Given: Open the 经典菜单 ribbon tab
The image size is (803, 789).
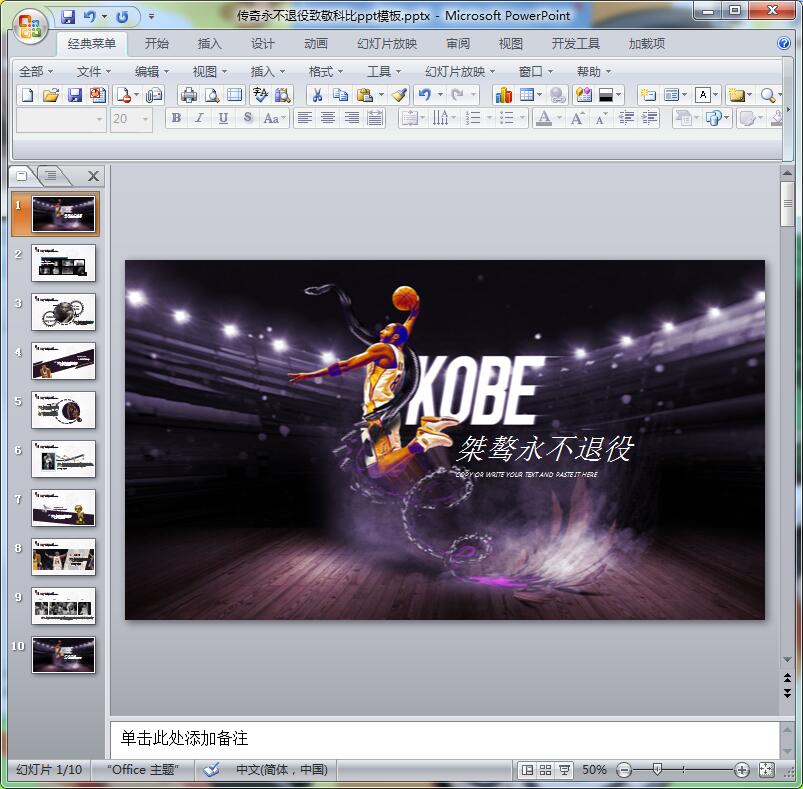Looking at the screenshot, I should 92,44.
